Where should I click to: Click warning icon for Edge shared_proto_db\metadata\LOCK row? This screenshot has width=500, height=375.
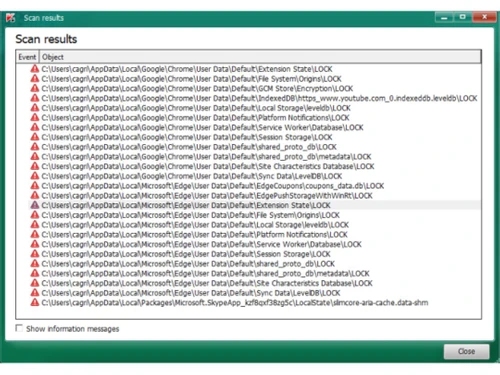pos(35,273)
